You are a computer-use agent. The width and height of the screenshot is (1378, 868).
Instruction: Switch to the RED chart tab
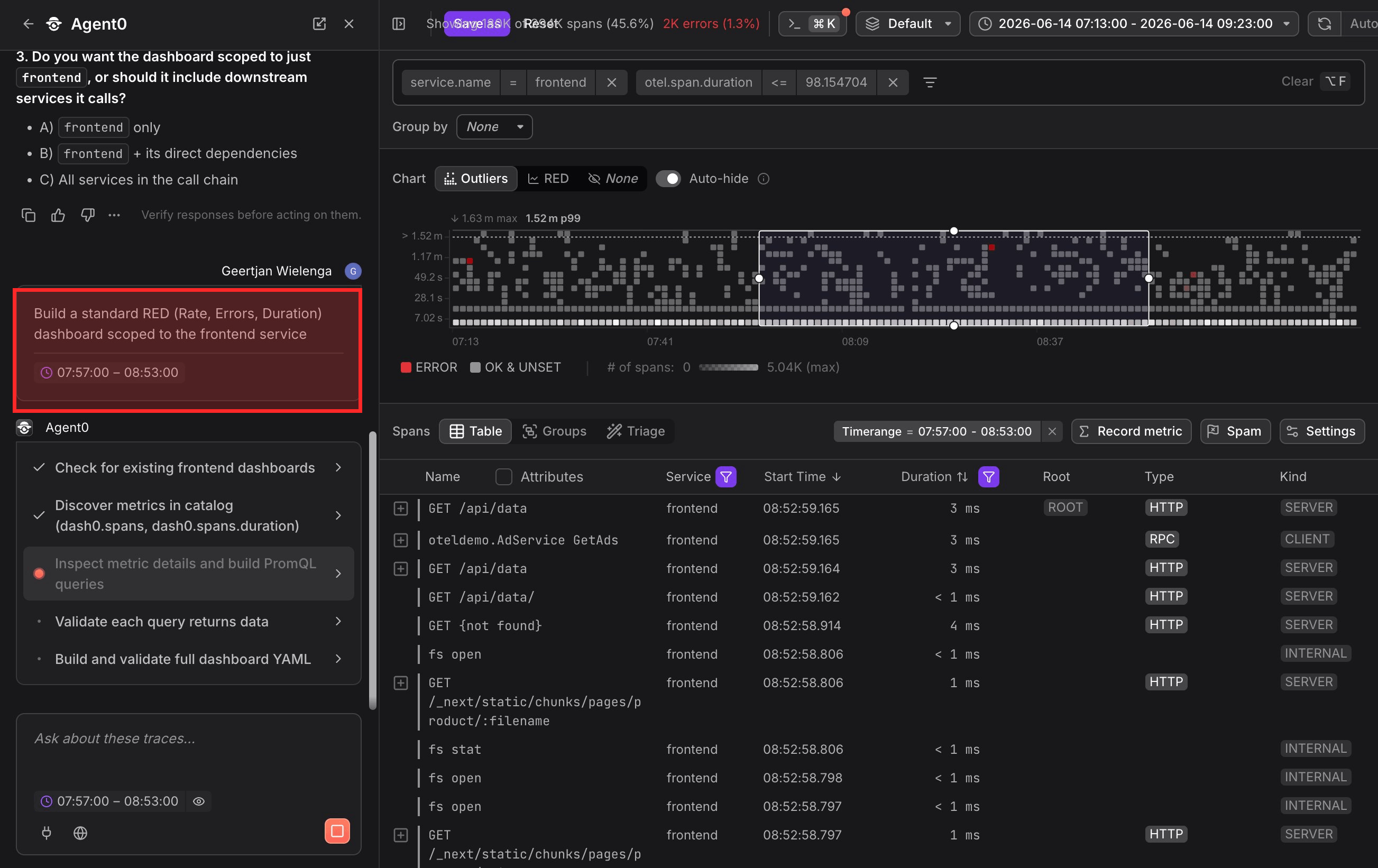[x=548, y=179]
